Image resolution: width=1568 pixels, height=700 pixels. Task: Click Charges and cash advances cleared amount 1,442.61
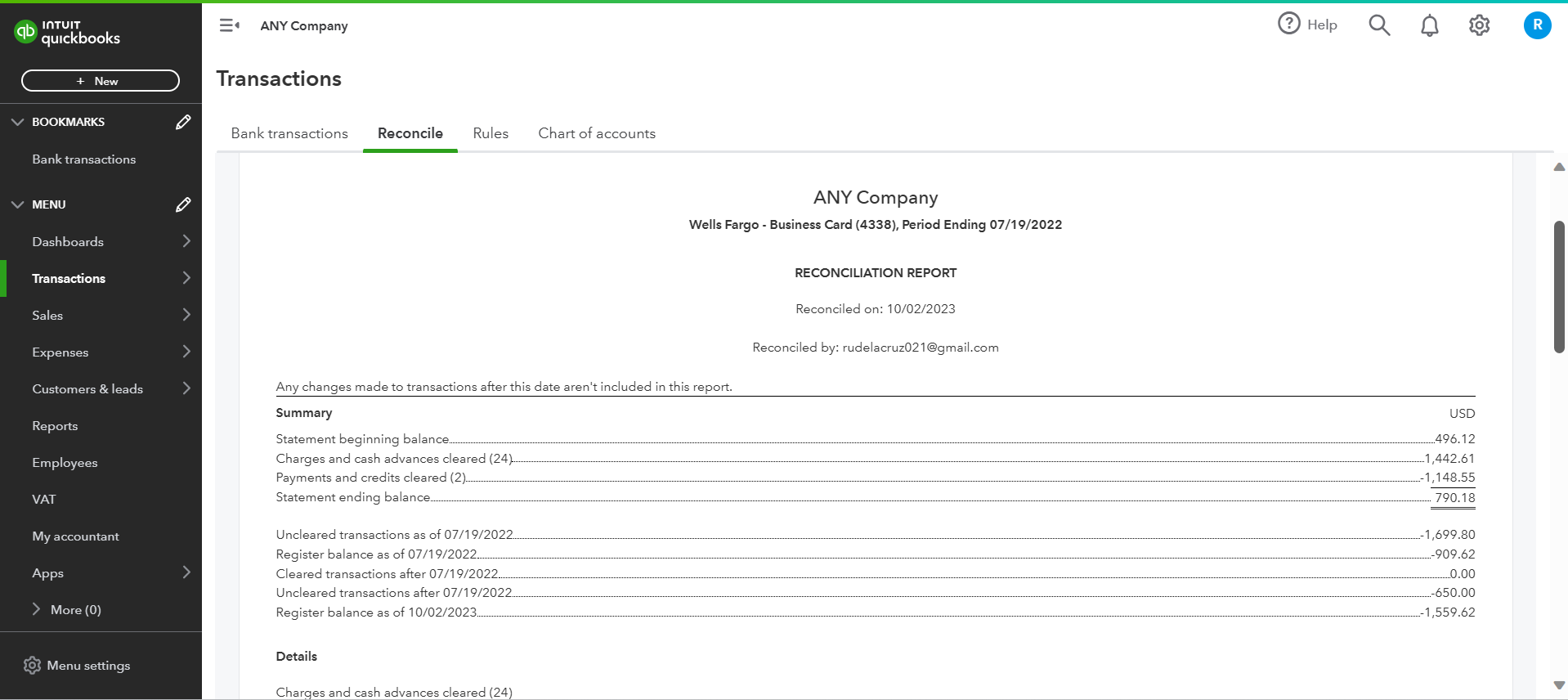[1449, 459]
